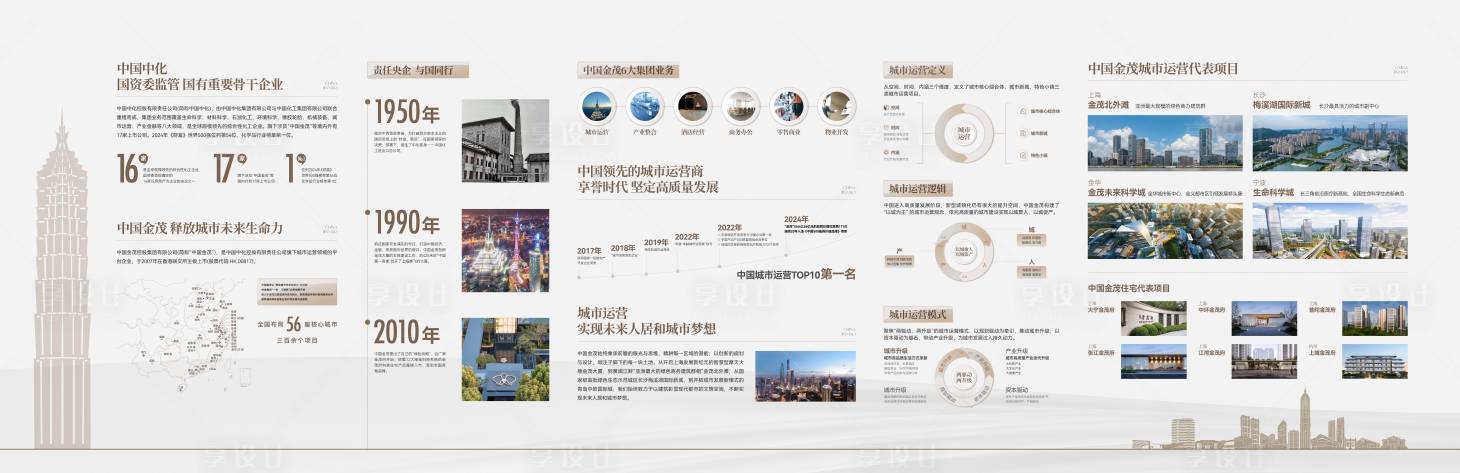The image size is (1460, 473).
Task: Open the 1990年 night tower photo
Action: tap(505, 250)
